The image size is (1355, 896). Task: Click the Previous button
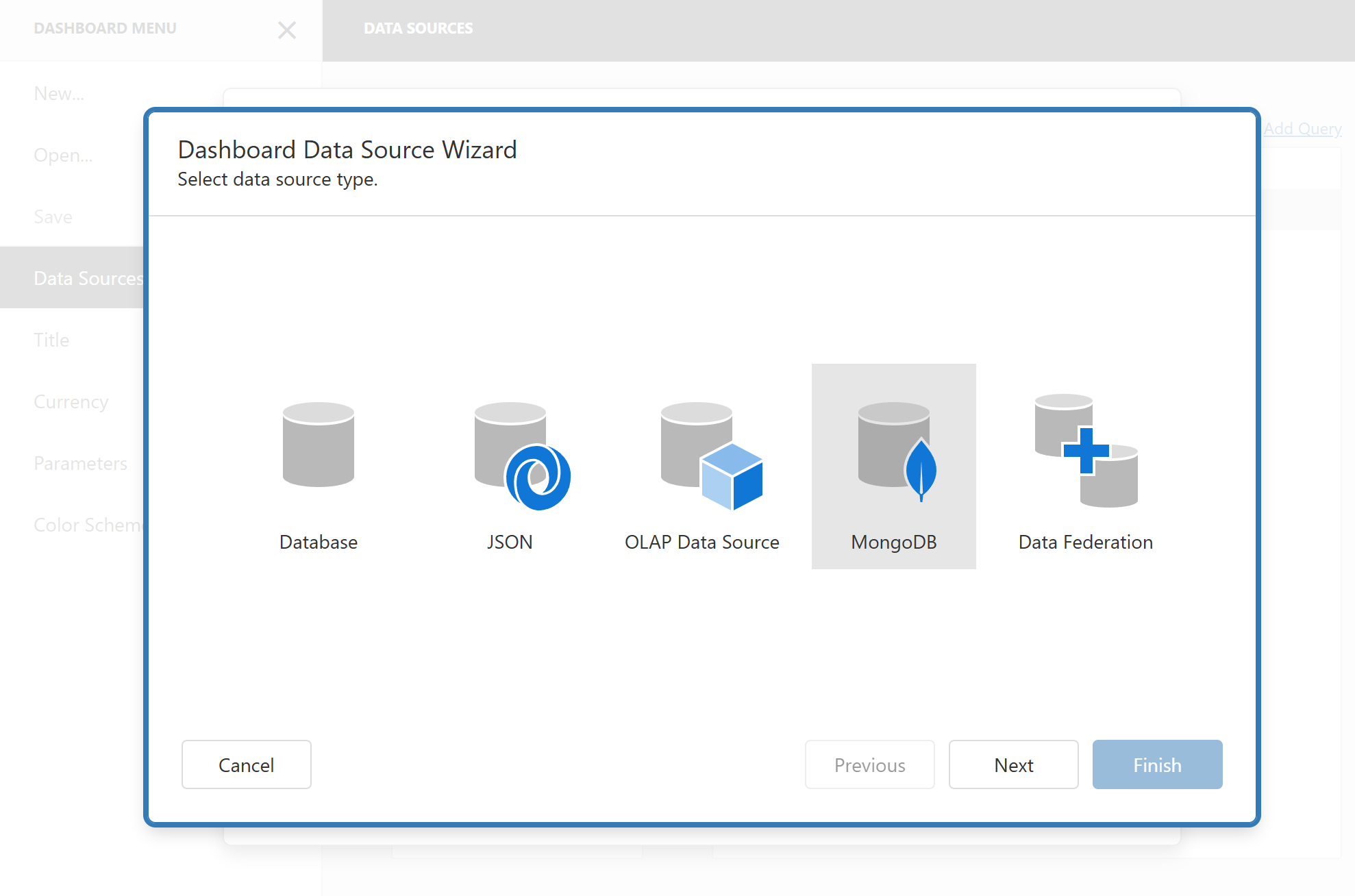(869, 764)
